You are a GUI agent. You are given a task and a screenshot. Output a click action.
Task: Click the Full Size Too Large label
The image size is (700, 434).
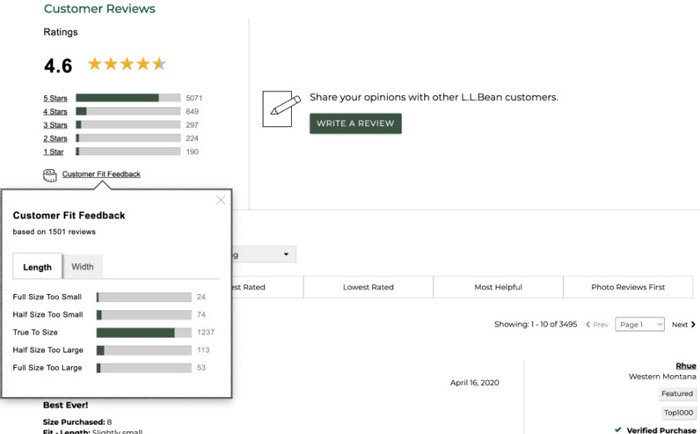pos(47,368)
